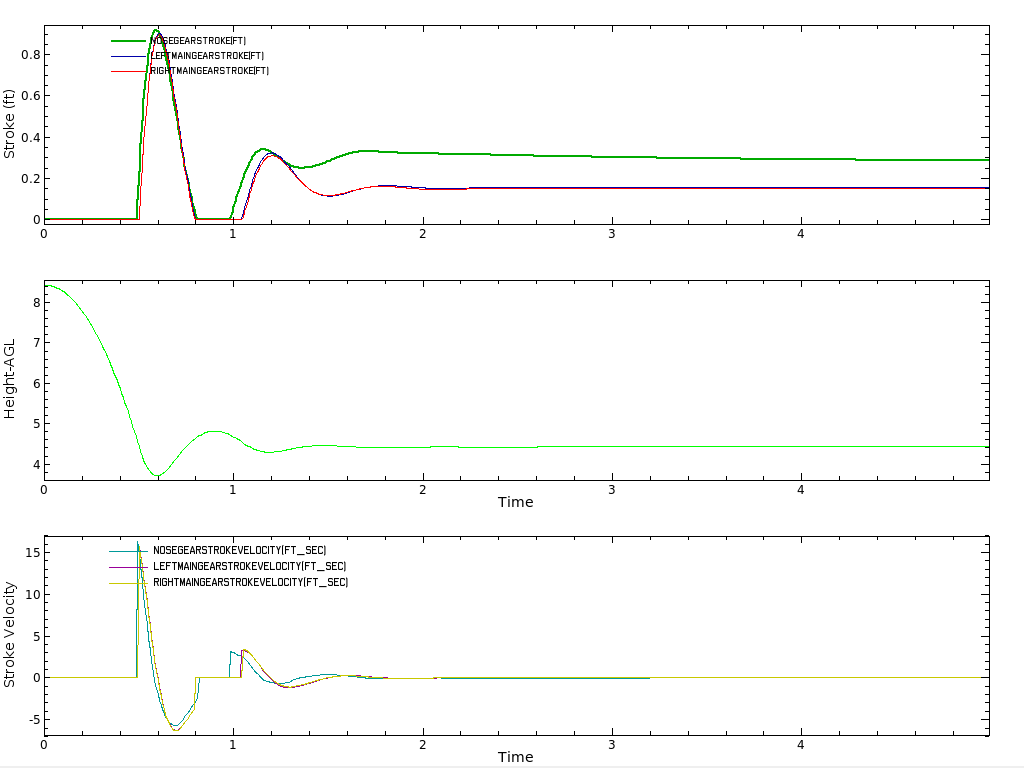Click the "Time" label below the Height-AGL plot
The image size is (1024, 768).
coord(515,502)
